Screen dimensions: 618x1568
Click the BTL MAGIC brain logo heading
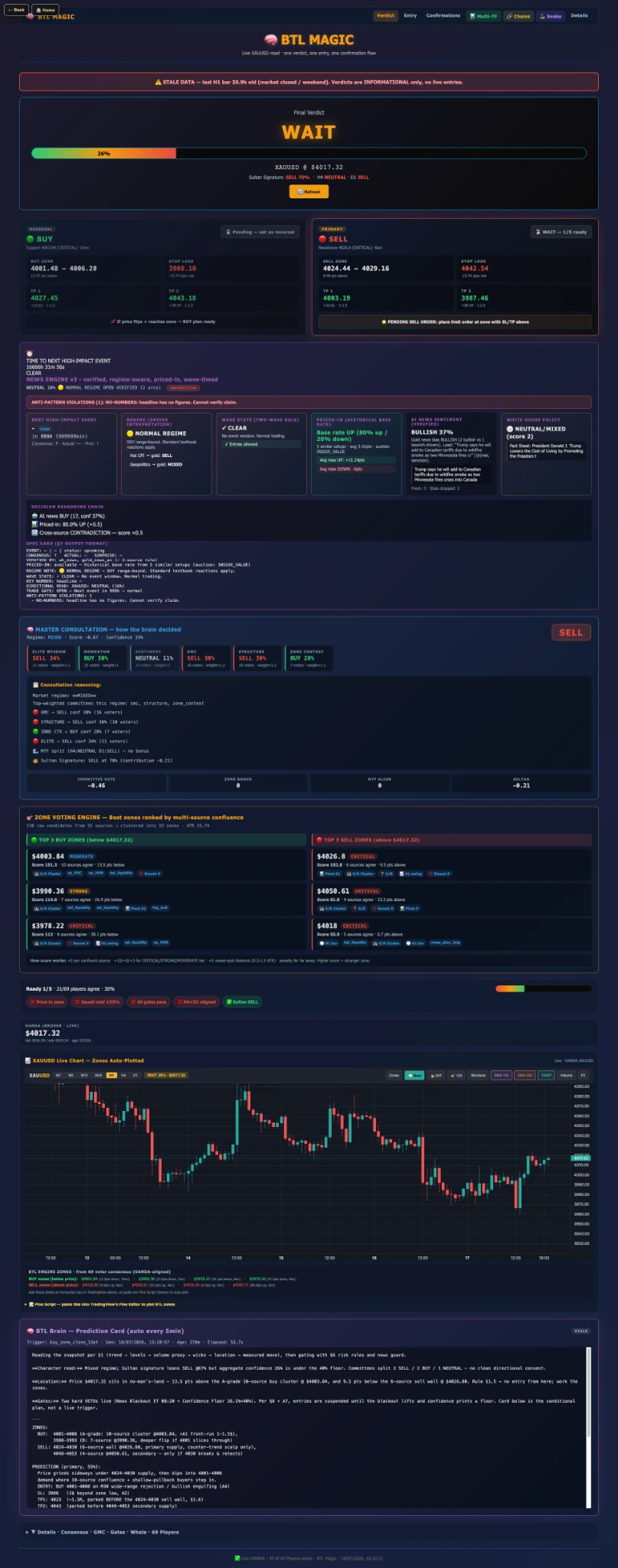point(309,40)
